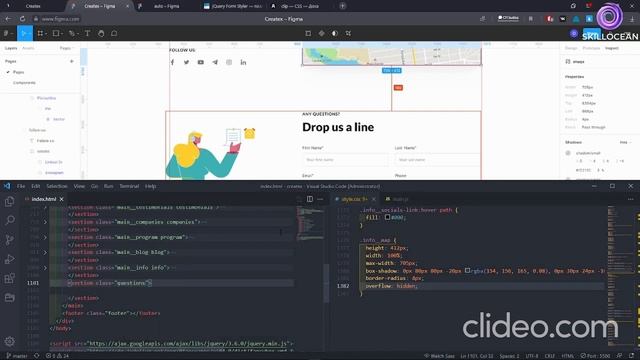Open the Figma main menu icon

[7, 33]
